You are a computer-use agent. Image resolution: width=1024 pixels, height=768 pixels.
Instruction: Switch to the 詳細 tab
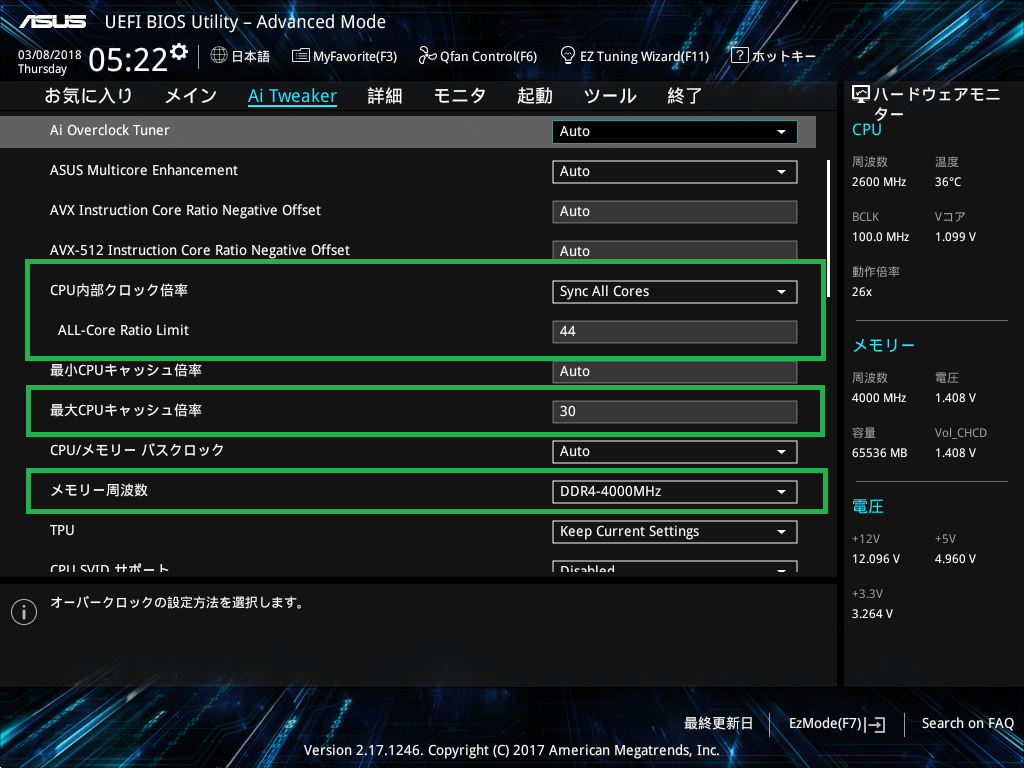coord(385,96)
